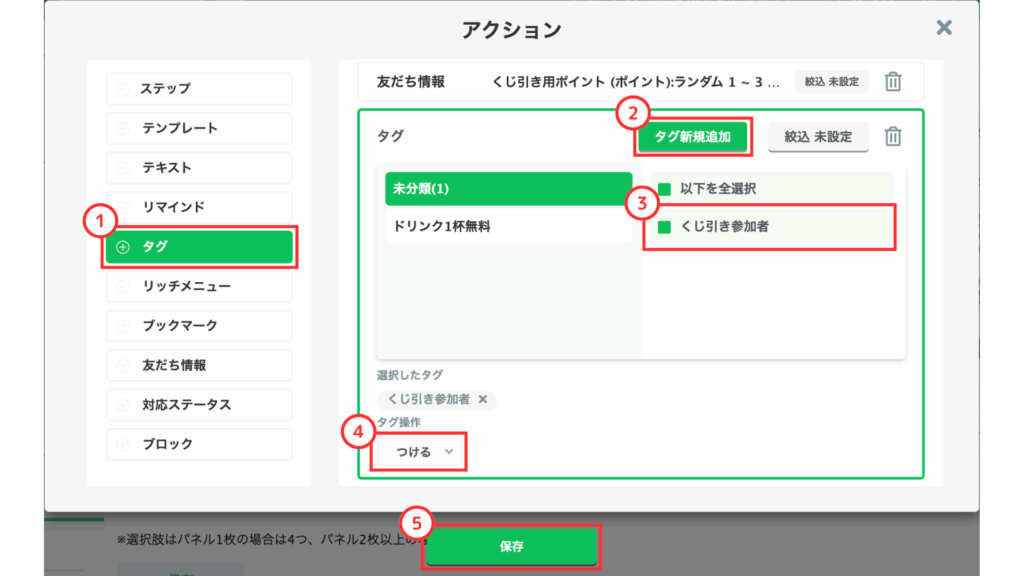Click the タグ新規追加 button
Viewport: 1024px width, 576px height.
coord(692,138)
